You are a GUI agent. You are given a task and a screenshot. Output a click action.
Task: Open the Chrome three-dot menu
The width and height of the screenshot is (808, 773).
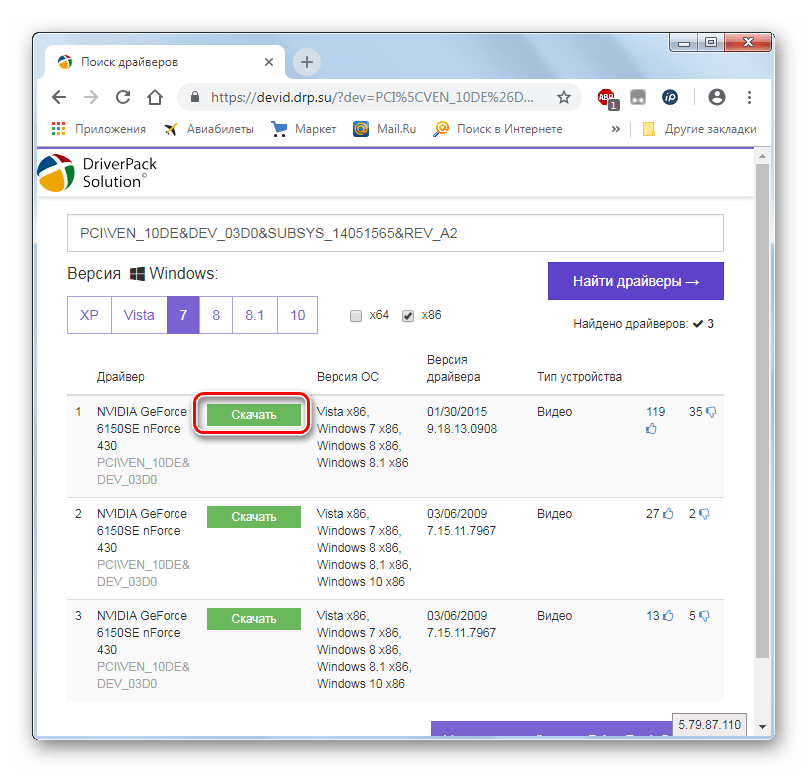(749, 97)
